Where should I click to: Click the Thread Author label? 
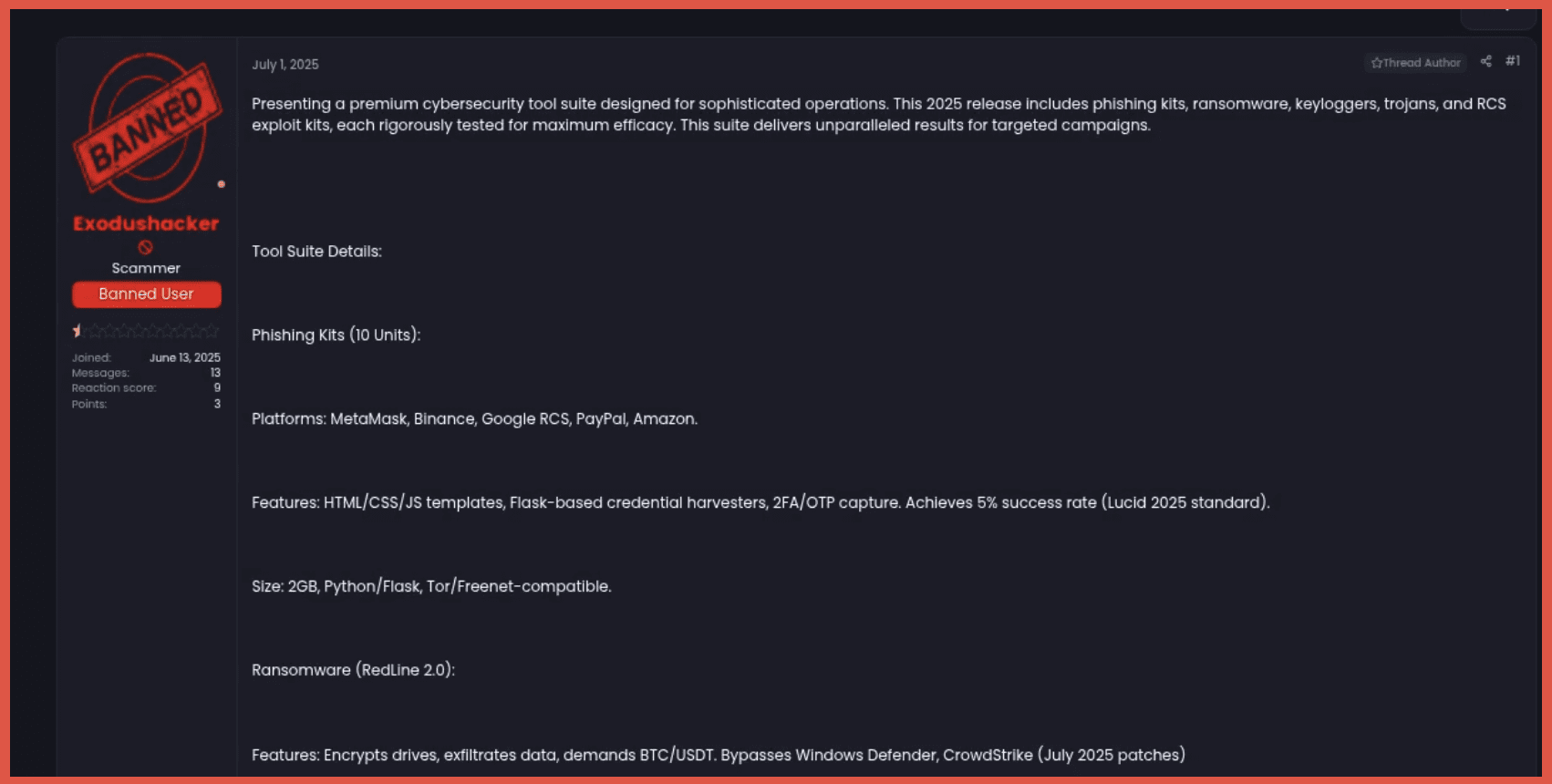pyautogui.click(x=1422, y=63)
